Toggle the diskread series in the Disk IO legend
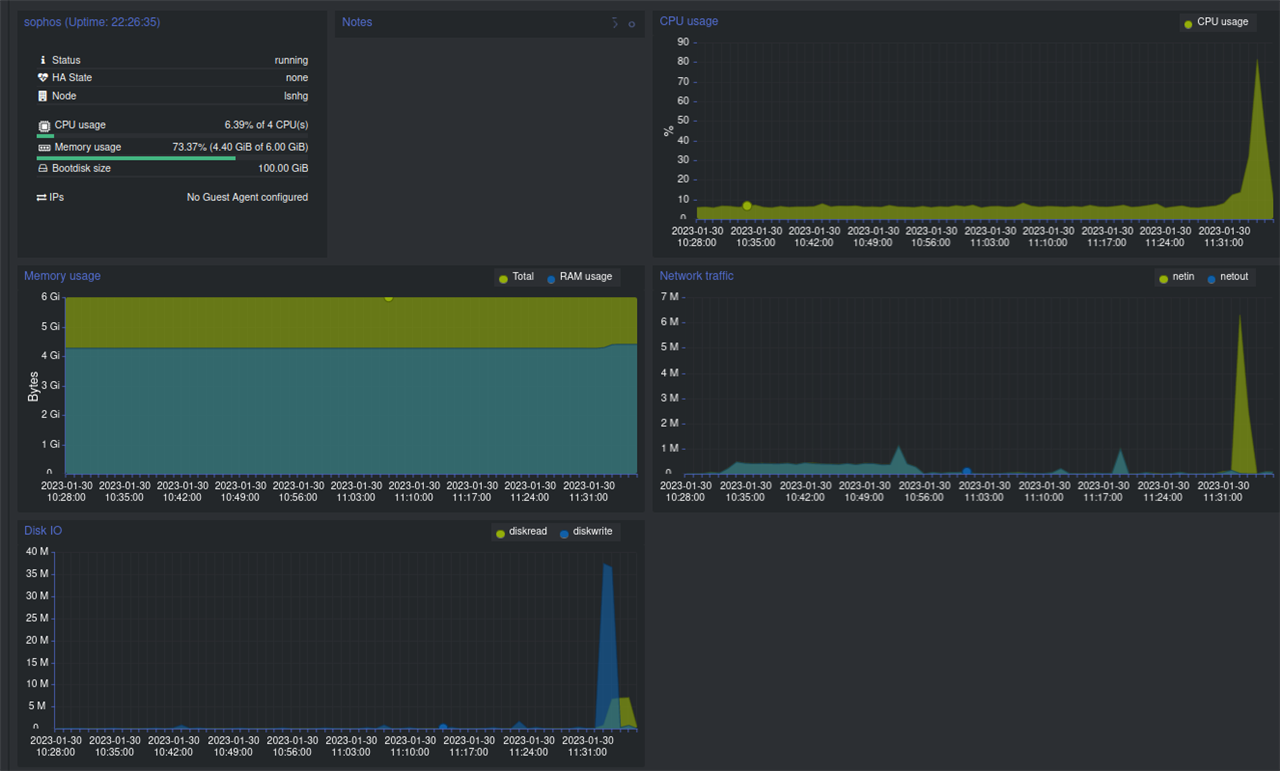The width and height of the screenshot is (1280, 771). pos(521,532)
